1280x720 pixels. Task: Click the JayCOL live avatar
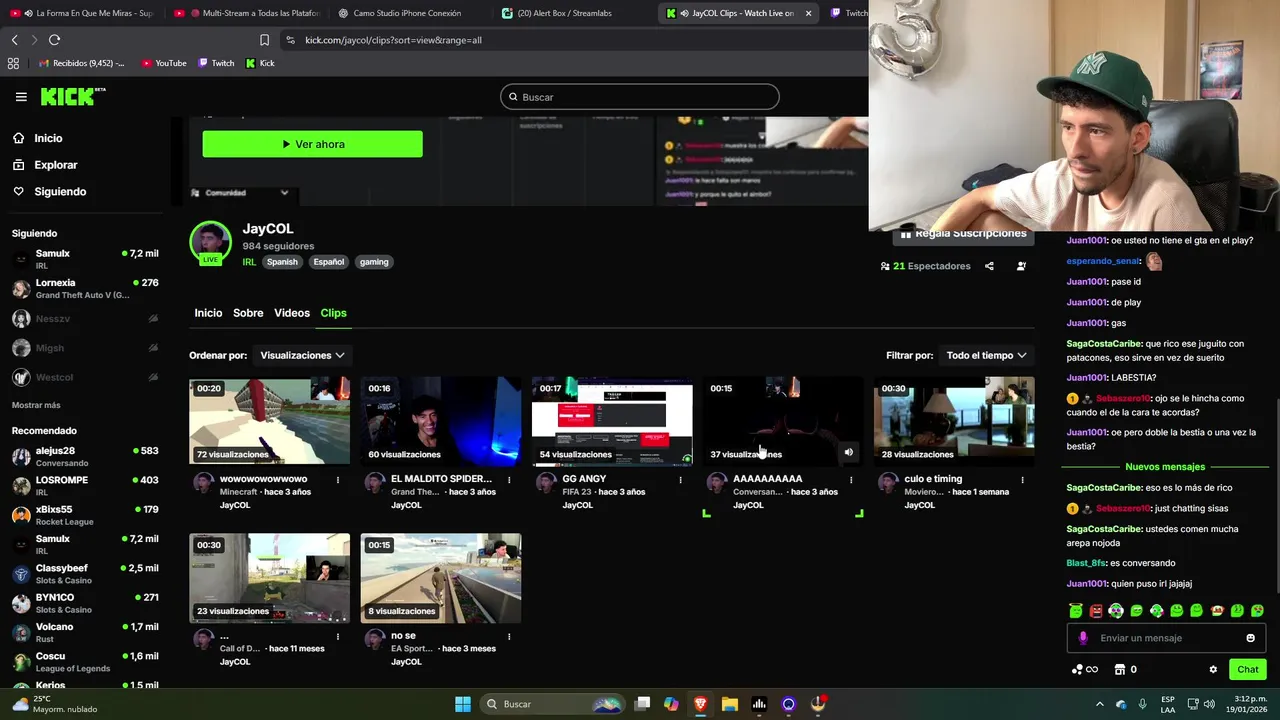[x=210, y=243]
